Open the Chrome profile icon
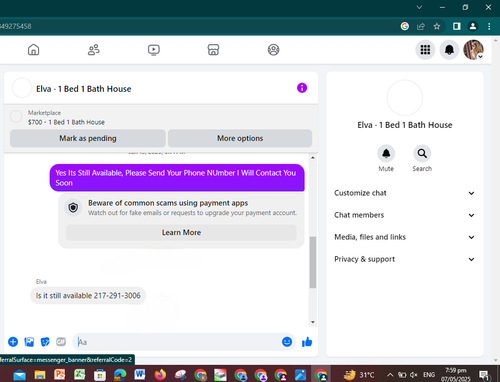The image size is (500, 382). point(473,26)
